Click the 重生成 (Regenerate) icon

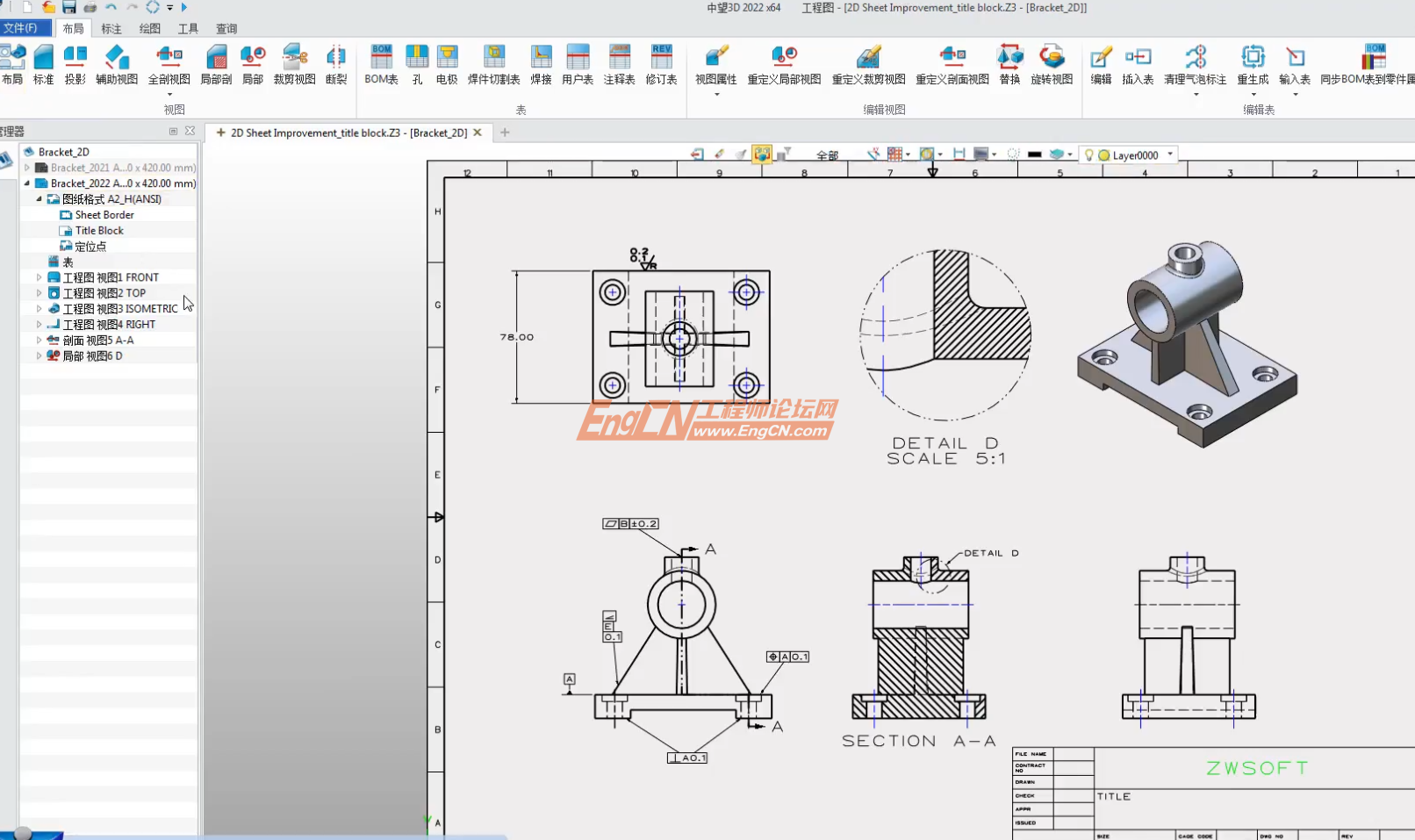click(x=1253, y=61)
